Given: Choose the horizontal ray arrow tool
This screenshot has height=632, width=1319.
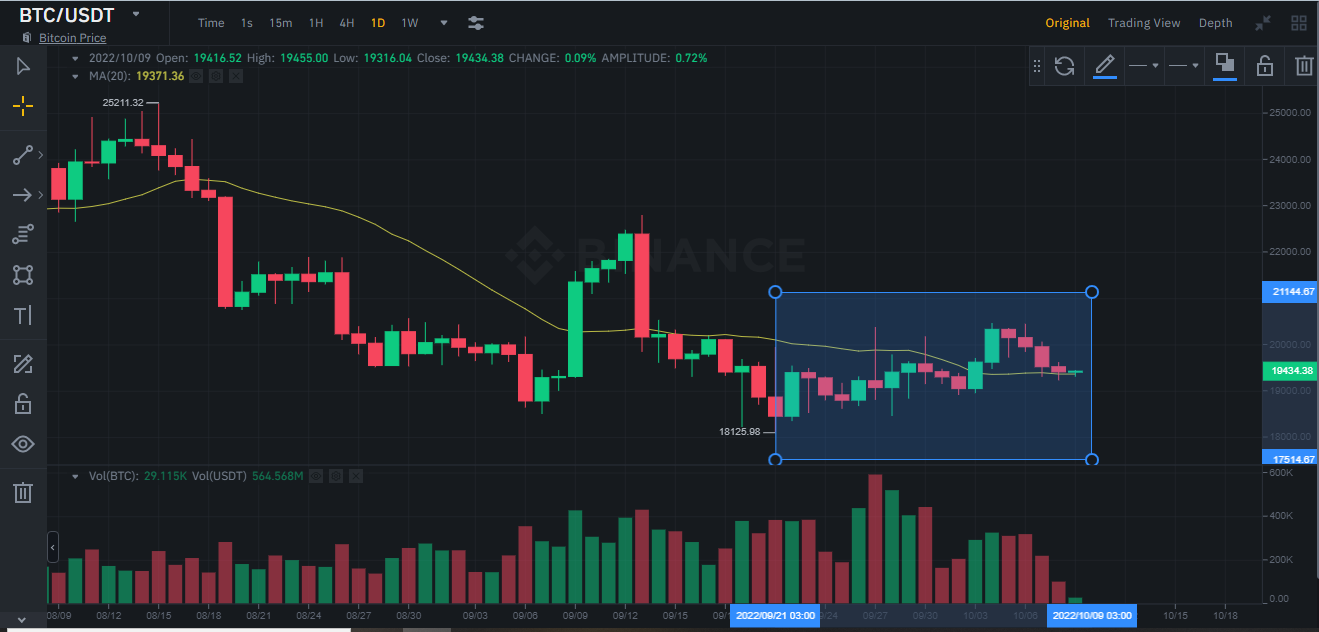Looking at the screenshot, I should click(23, 195).
